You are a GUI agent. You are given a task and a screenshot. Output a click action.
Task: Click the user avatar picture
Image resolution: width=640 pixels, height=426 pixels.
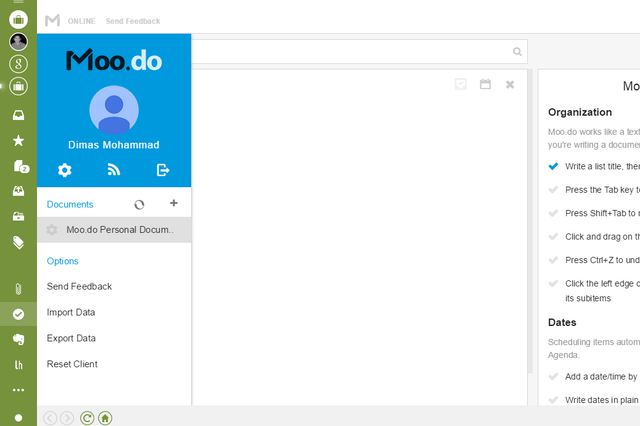tap(114, 110)
